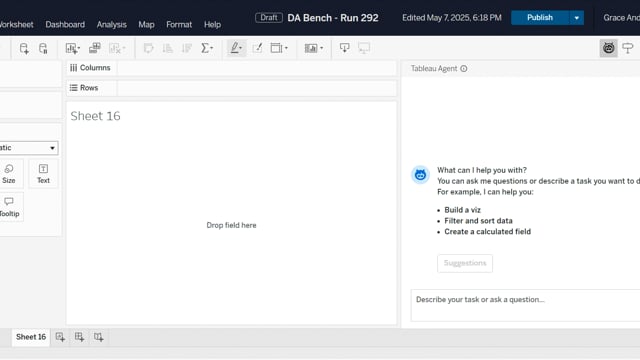The height and width of the screenshot is (360, 640).
Task: Click the 'Create a calculated field' bullet text
Action: (x=488, y=232)
